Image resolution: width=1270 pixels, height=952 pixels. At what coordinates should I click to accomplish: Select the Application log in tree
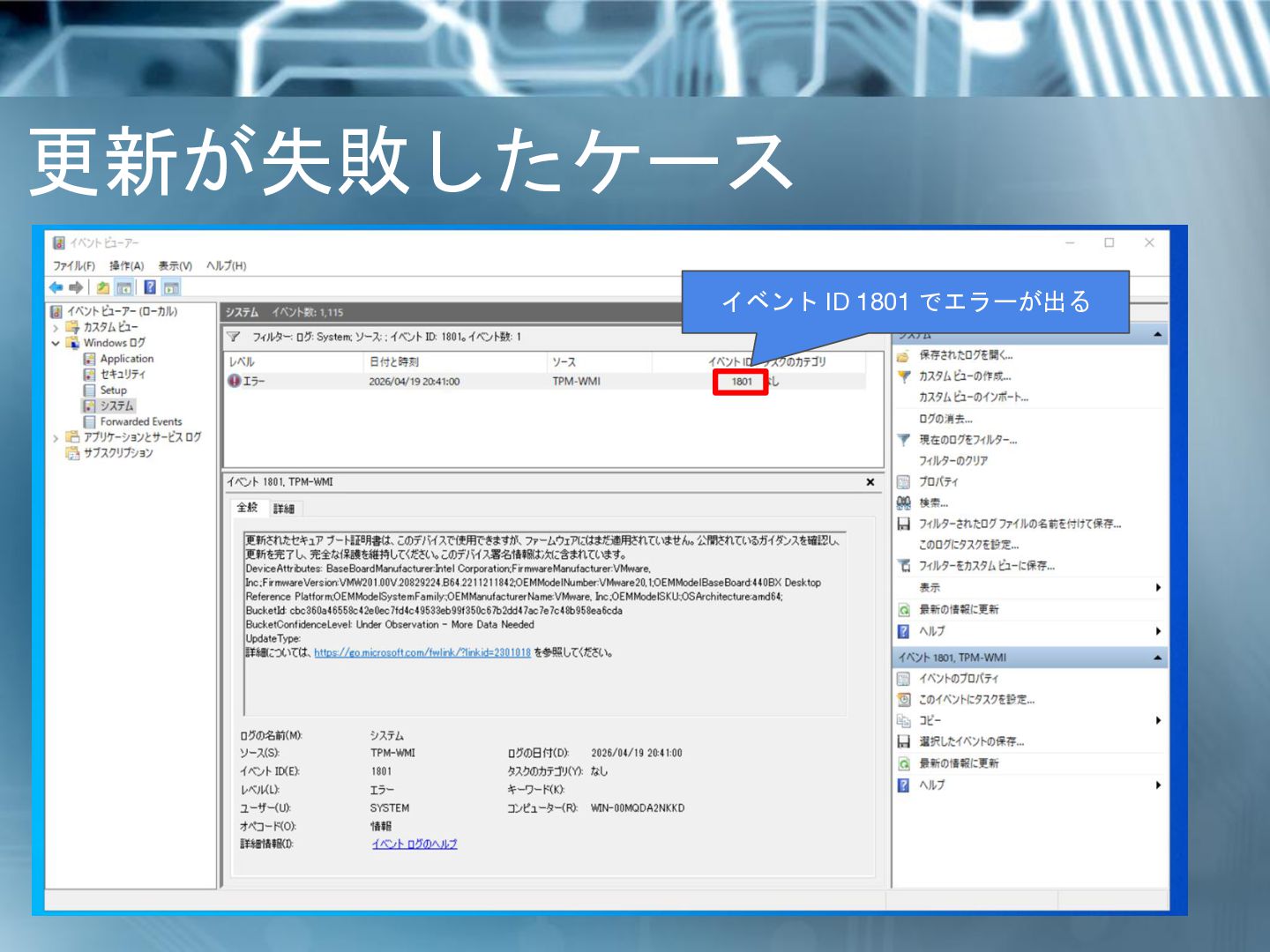(x=126, y=359)
